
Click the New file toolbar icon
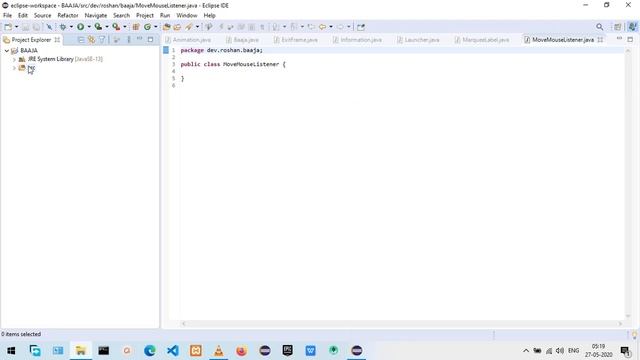coord(8,27)
